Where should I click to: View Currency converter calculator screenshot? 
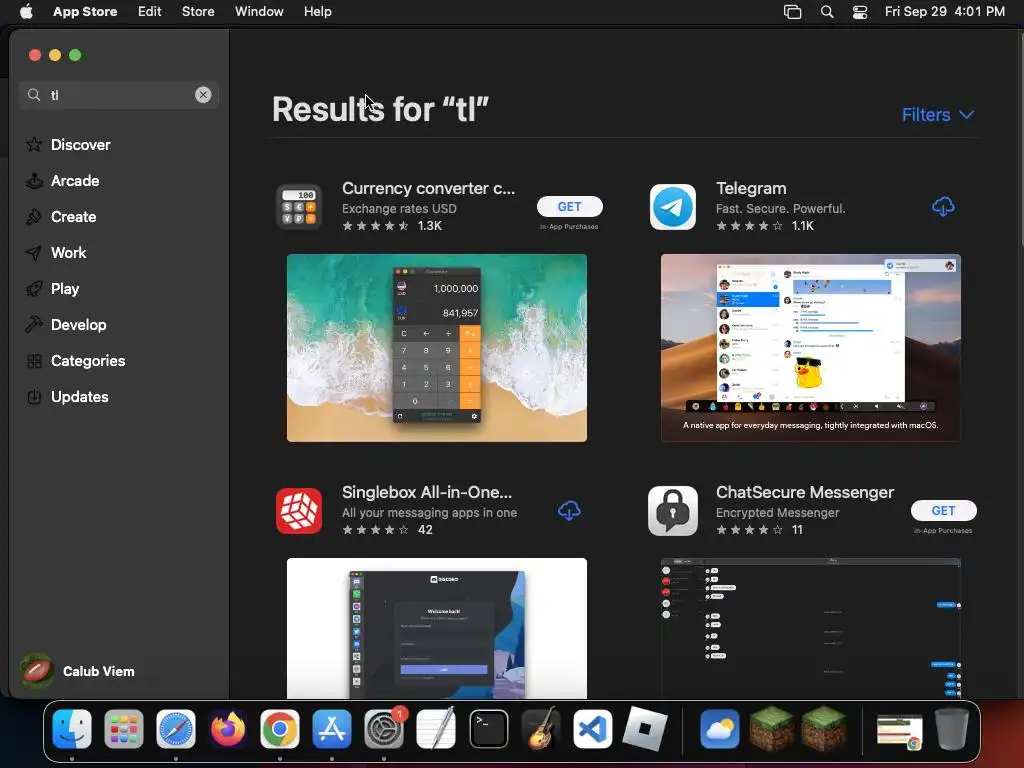click(x=437, y=348)
